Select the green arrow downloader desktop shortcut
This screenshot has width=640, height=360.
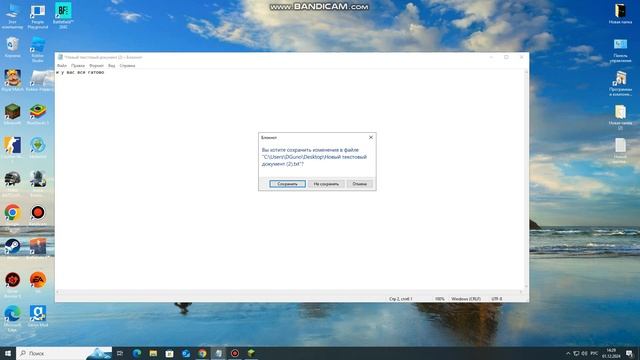pos(38,148)
